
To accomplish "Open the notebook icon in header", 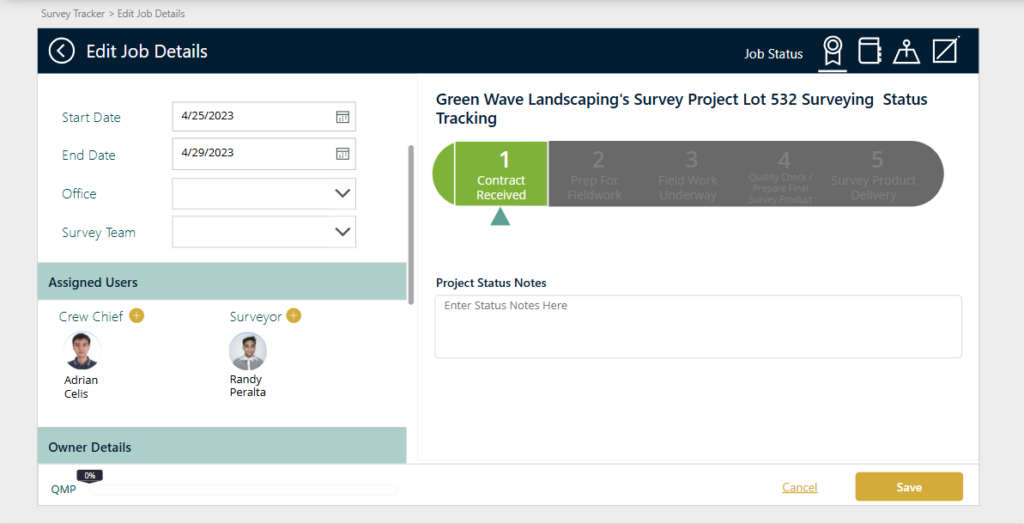I will click(869, 50).
